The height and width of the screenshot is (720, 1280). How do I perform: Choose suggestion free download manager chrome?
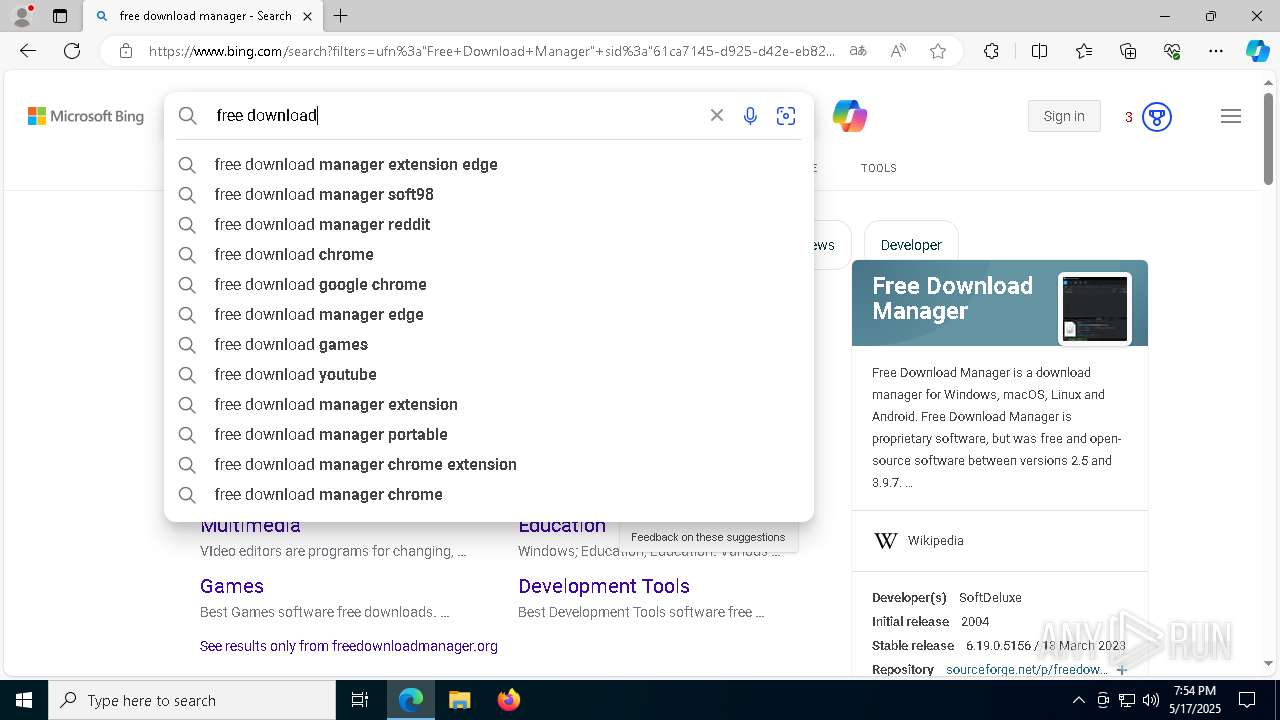tap(489, 494)
